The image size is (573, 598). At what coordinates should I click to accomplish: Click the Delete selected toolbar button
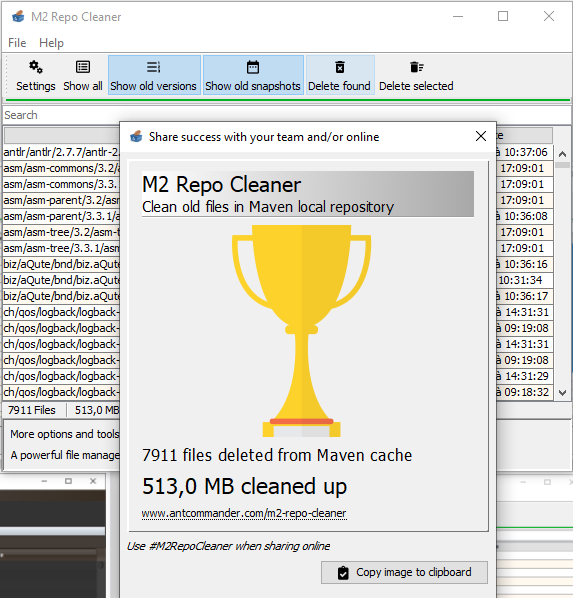tap(416, 76)
